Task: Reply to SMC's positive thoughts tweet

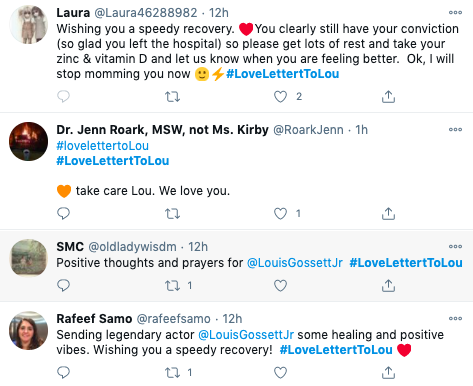Action: point(63,286)
